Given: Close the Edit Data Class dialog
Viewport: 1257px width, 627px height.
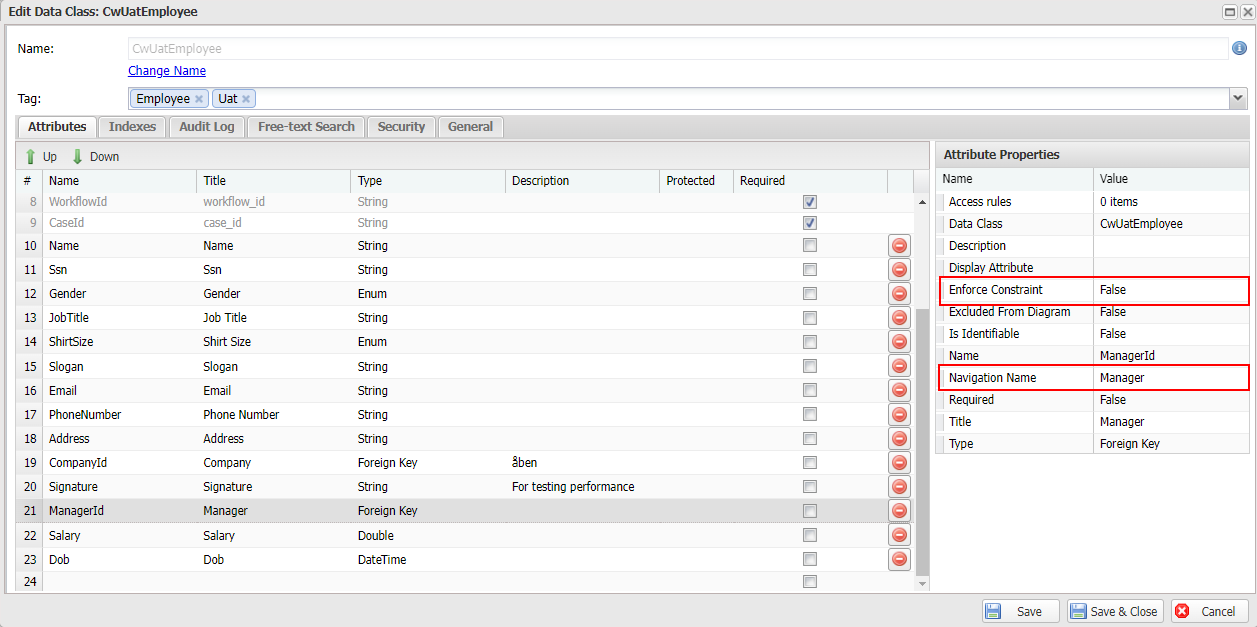Looking at the screenshot, I should tap(1246, 11).
